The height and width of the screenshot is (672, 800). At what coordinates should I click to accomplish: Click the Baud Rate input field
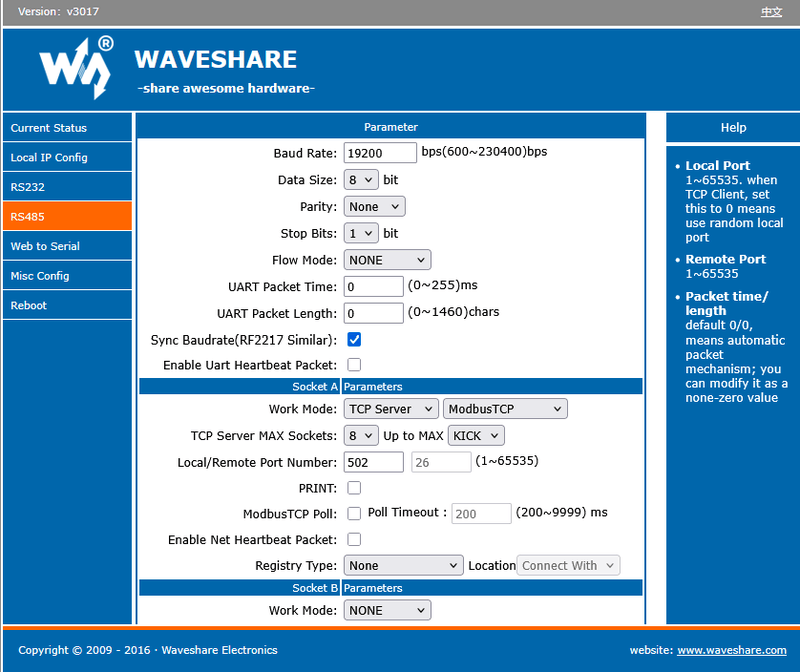point(380,153)
